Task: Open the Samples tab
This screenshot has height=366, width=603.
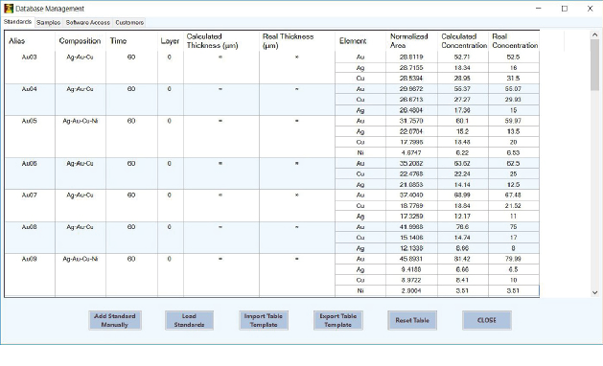Action: (48, 23)
